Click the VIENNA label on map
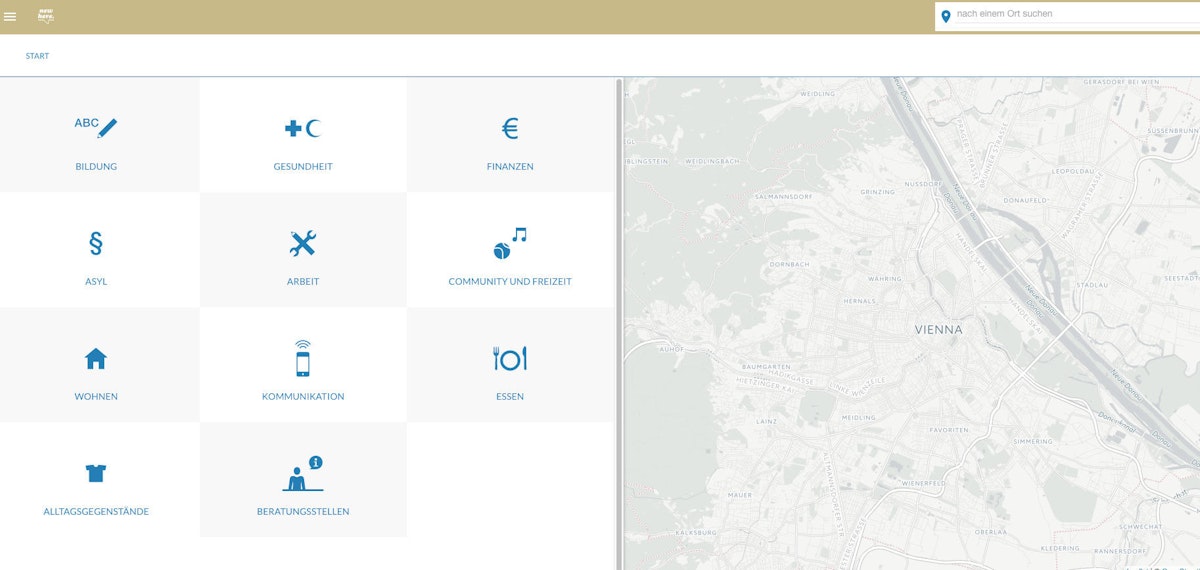Image resolution: width=1200 pixels, height=570 pixels. (x=938, y=329)
